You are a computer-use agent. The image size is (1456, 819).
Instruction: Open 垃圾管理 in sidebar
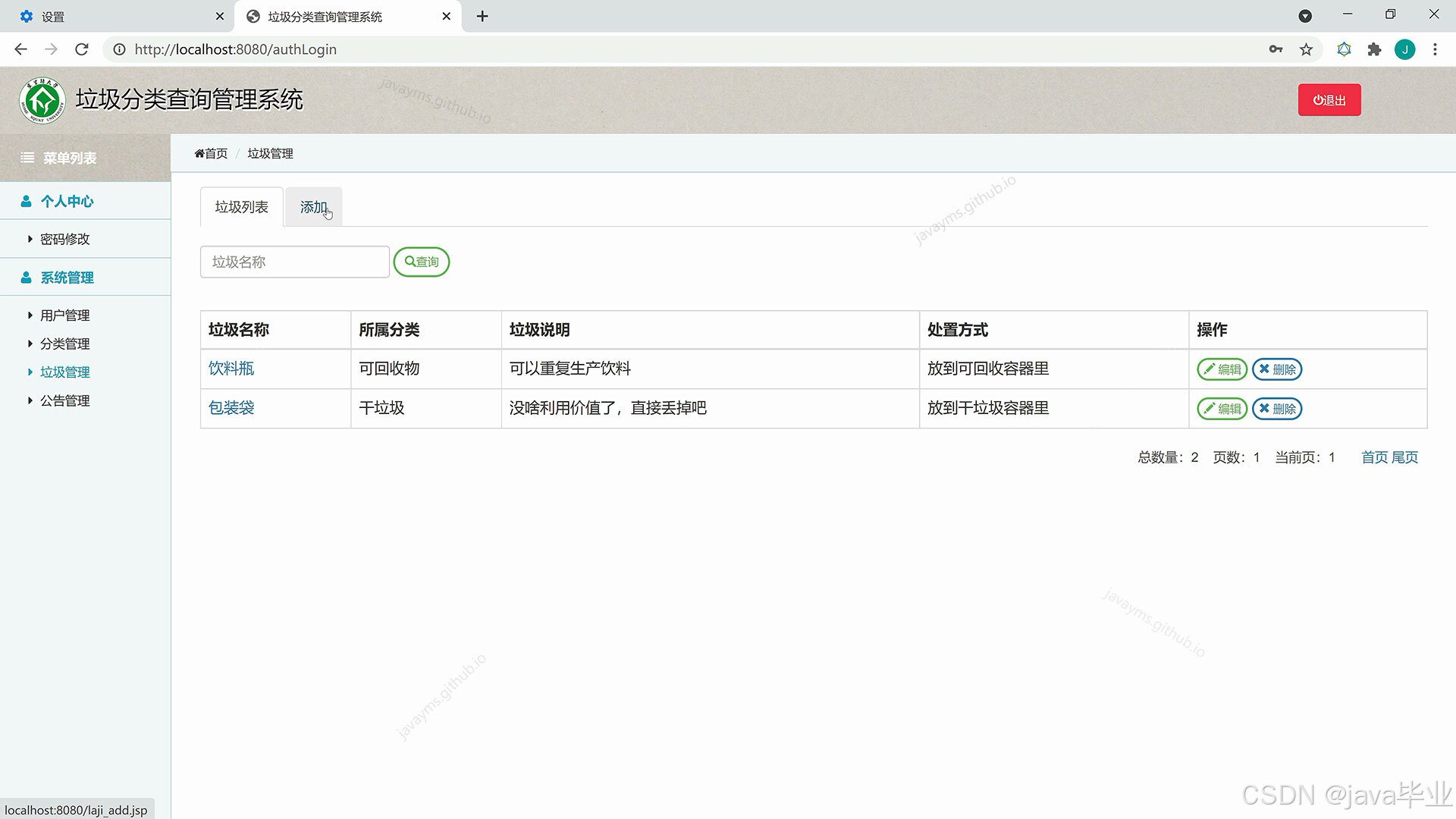click(64, 372)
